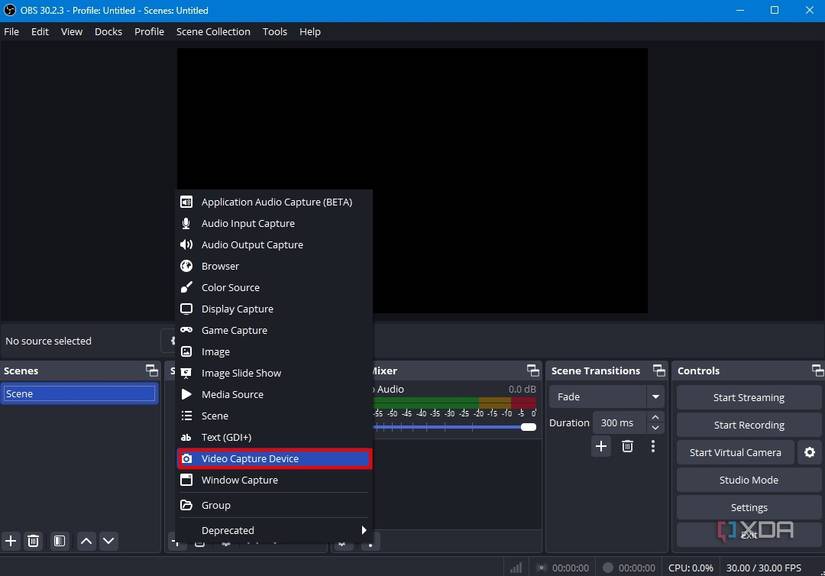Click the Browser globe icon

[186, 266]
